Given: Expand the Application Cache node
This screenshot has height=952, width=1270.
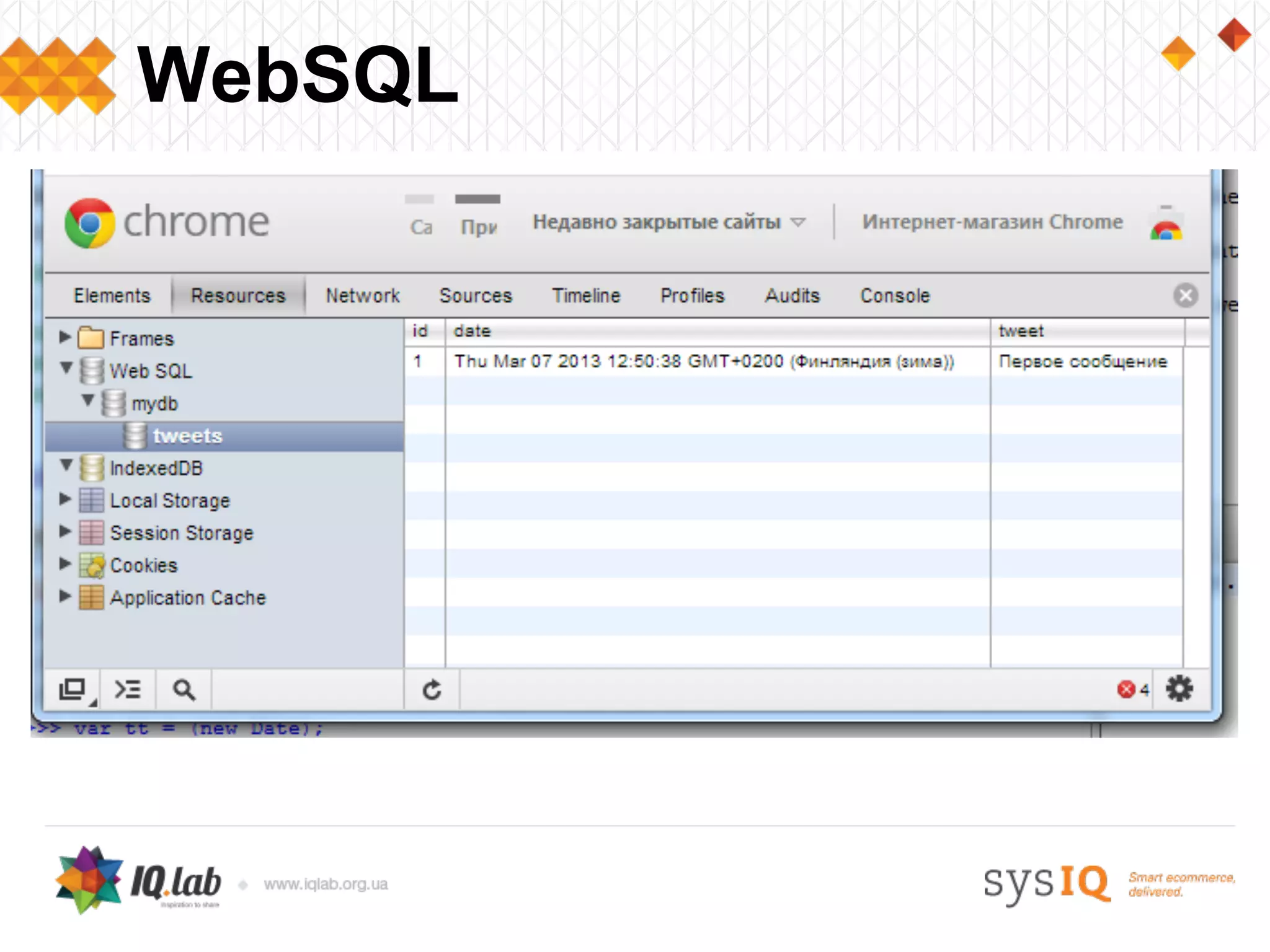Looking at the screenshot, I should click(64, 596).
